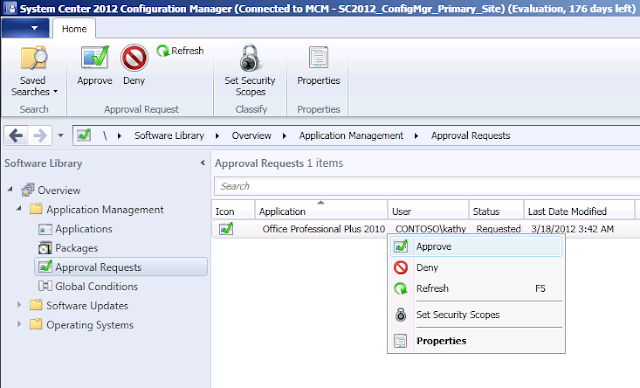Click the request row's approval icon
Viewport: 640px width, 388px height.
point(226,228)
